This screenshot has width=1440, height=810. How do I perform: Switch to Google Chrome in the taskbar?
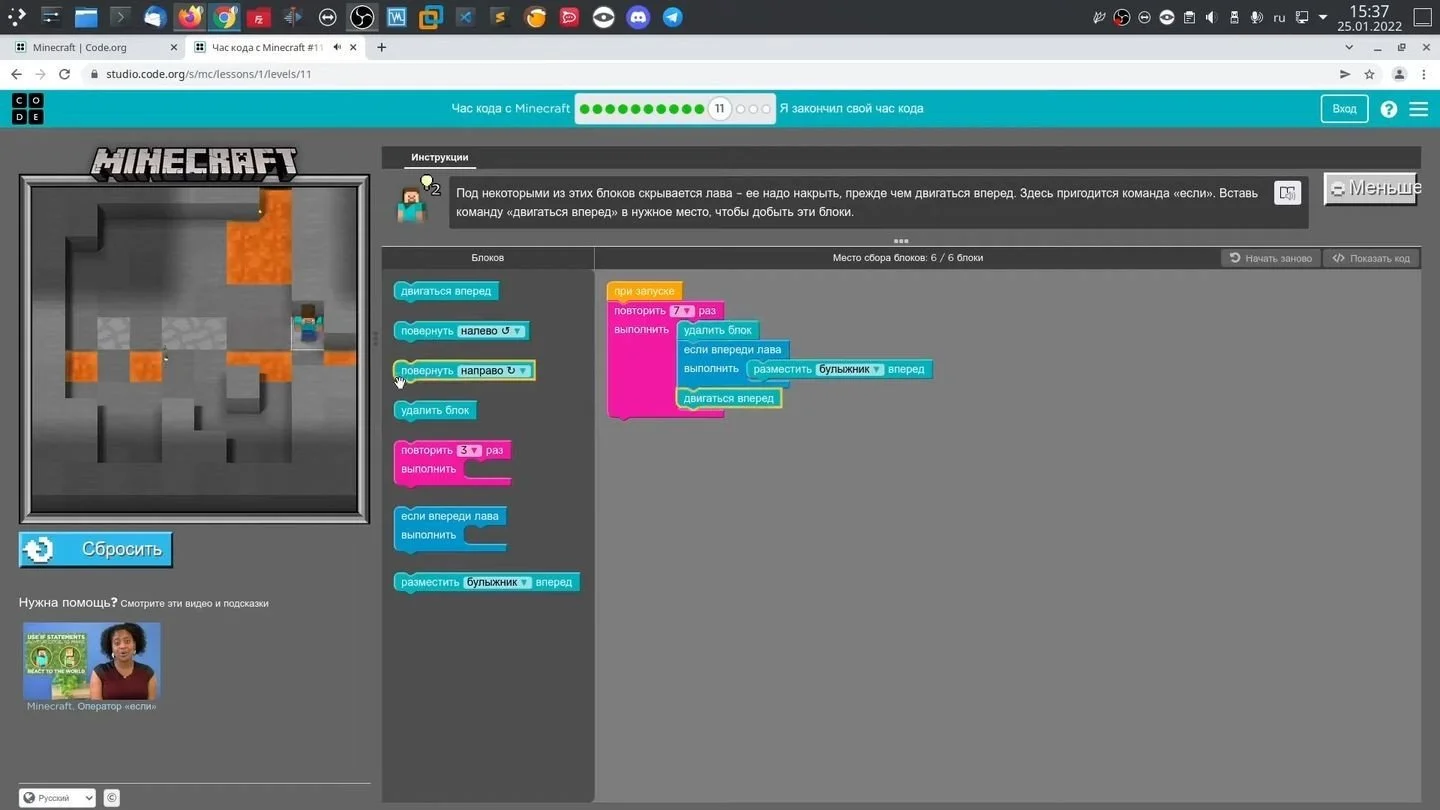pos(225,17)
